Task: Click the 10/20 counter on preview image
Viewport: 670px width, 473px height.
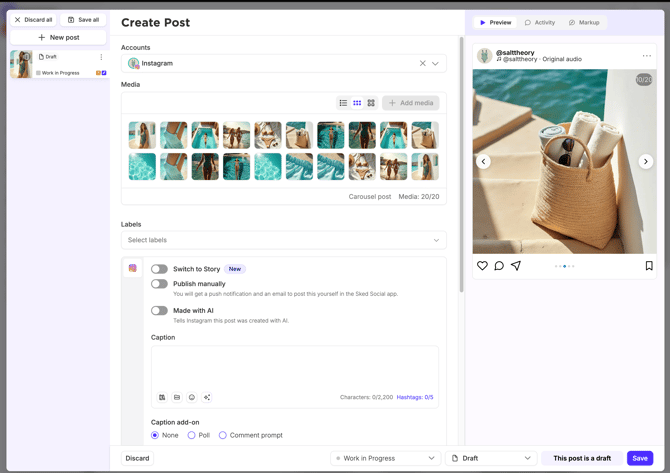Action: [644, 79]
